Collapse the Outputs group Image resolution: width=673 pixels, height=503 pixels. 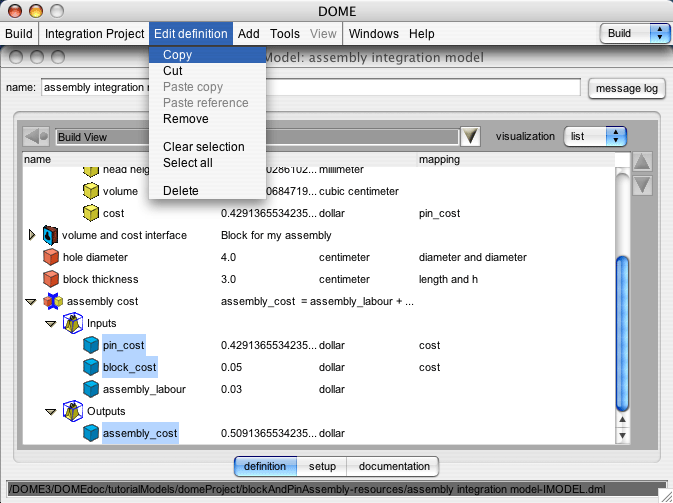tap(51, 412)
